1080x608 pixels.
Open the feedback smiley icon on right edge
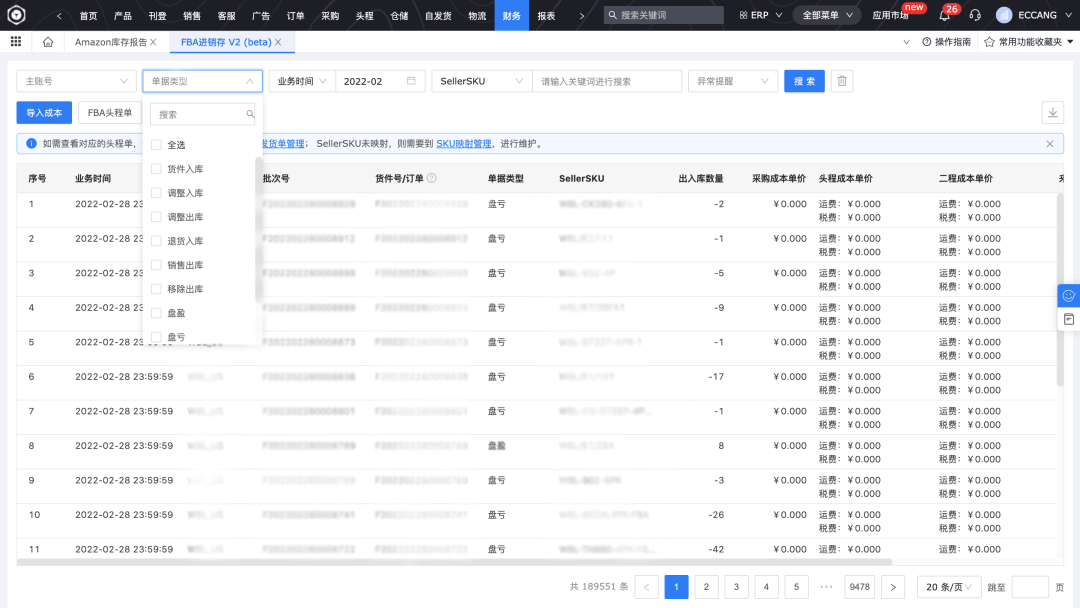click(x=1069, y=295)
